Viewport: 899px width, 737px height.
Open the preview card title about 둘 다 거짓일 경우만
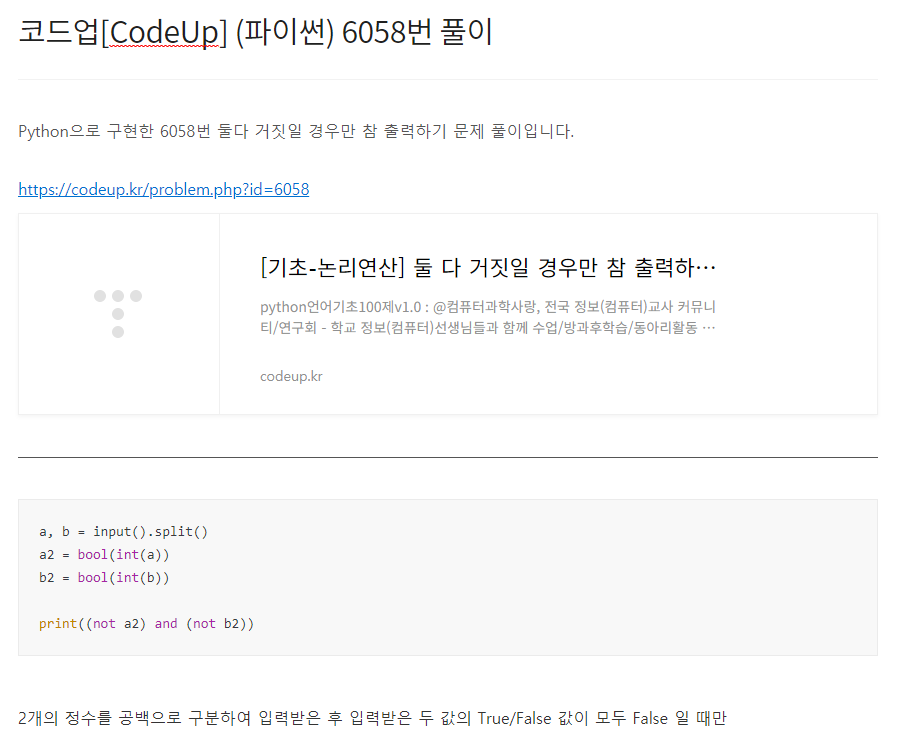[488, 267]
